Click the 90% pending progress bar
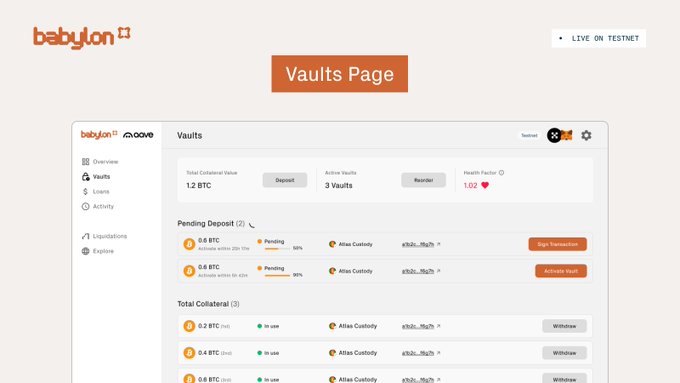The height and width of the screenshot is (383, 680). [x=277, y=276]
